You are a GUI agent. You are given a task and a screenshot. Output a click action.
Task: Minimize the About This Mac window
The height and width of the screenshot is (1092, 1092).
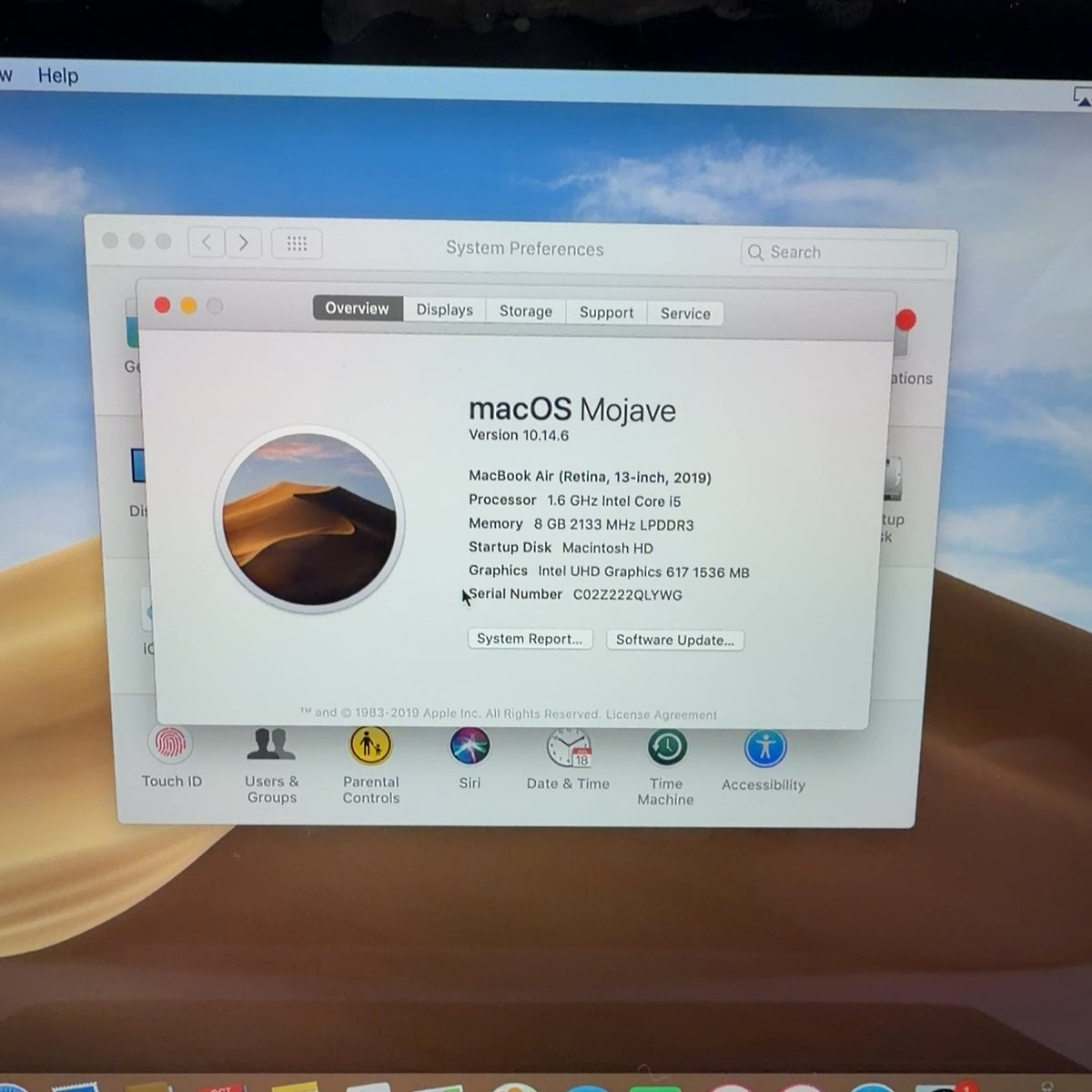coord(188,306)
